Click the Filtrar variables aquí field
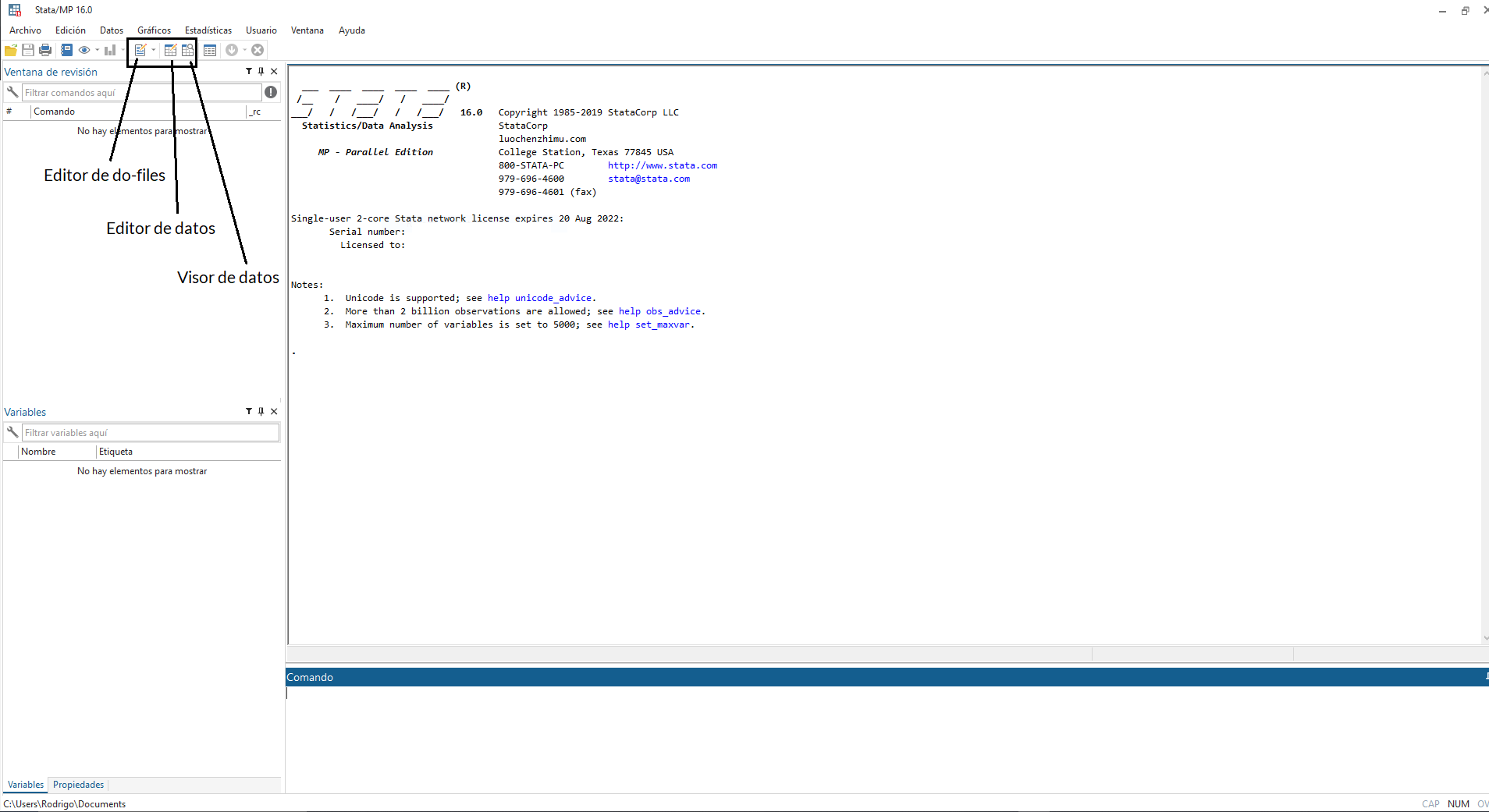 point(150,433)
